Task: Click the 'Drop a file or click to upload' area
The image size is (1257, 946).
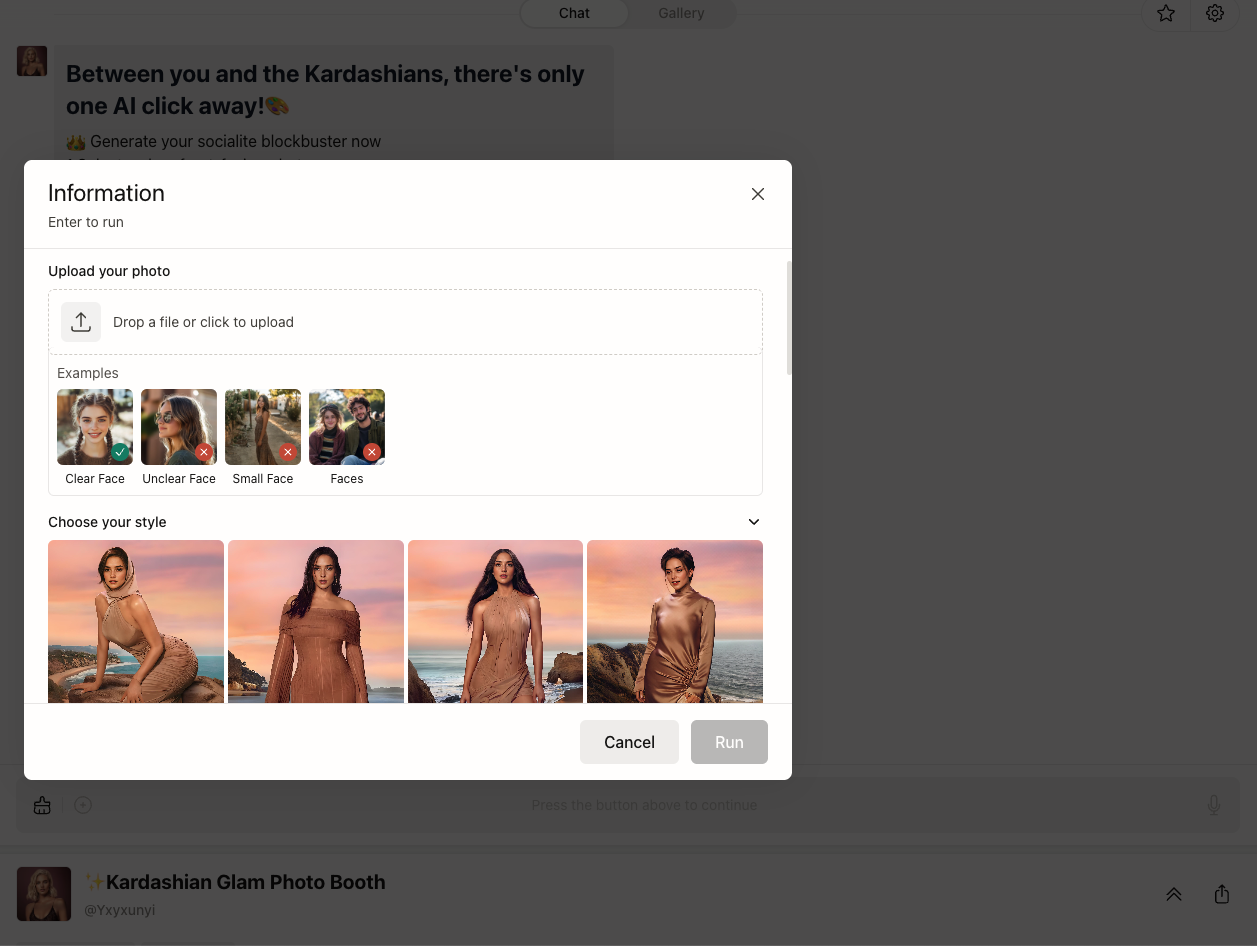Action: click(x=405, y=322)
